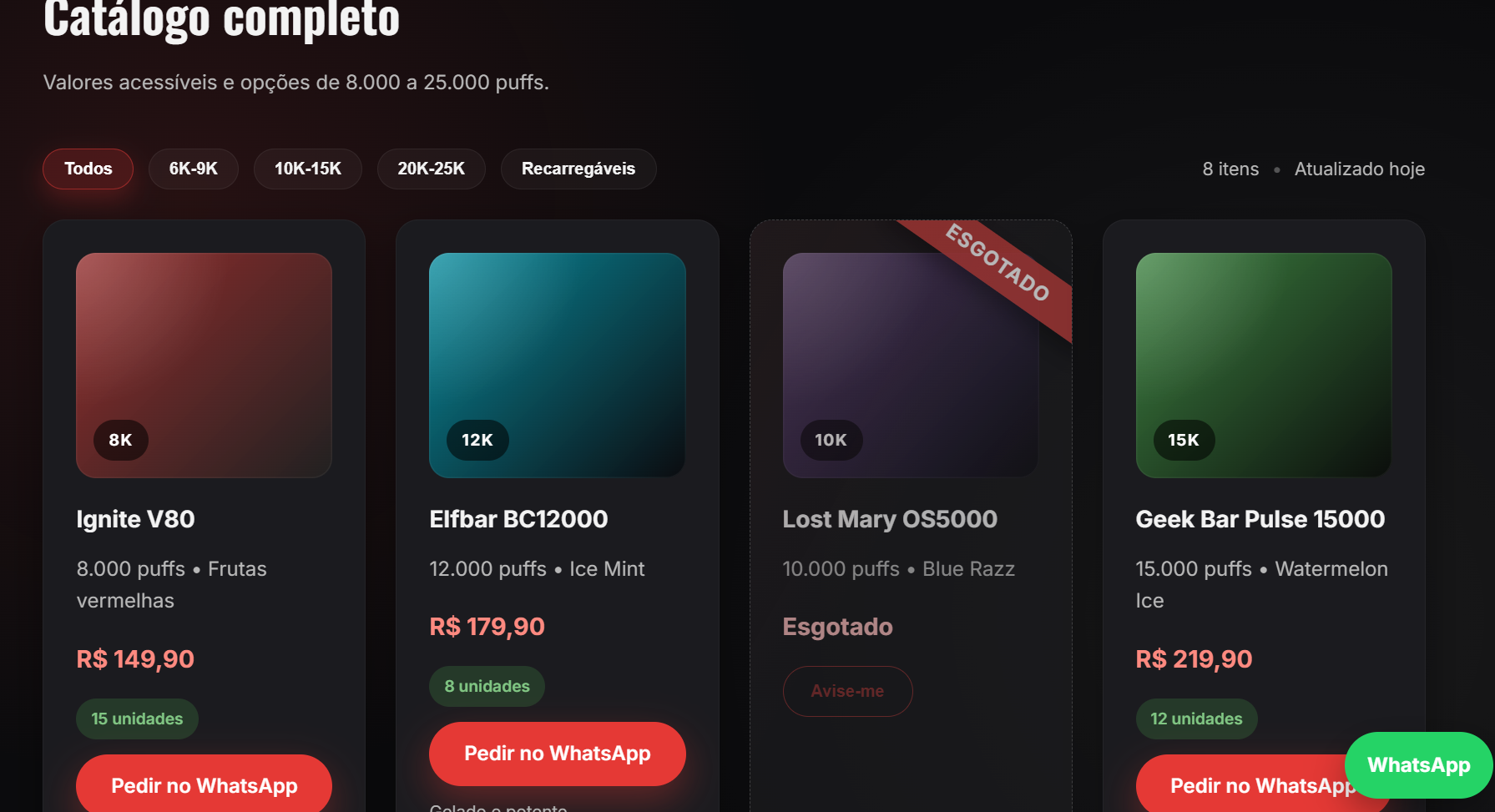Click the 15K puff badge
Viewport: 1495px width, 812px height.
(1183, 440)
